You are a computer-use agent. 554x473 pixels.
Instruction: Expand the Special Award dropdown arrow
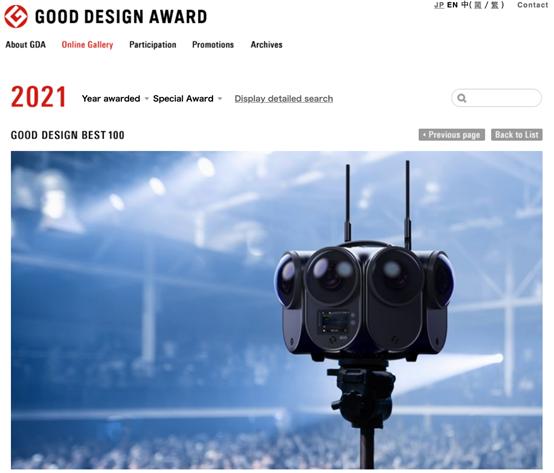(220, 99)
